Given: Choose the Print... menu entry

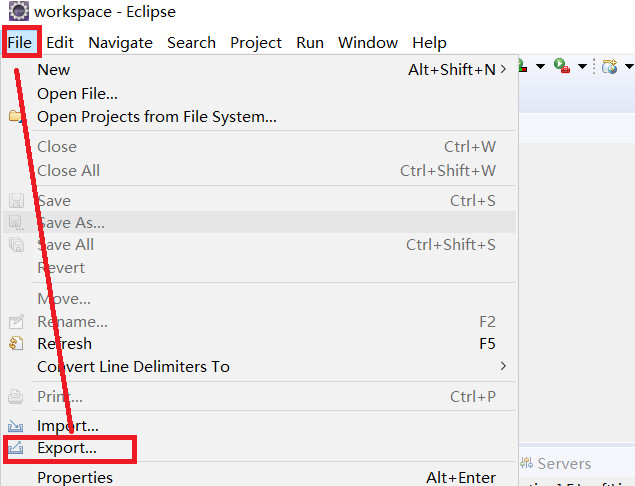Looking at the screenshot, I should pyautogui.click(x=259, y=396).
